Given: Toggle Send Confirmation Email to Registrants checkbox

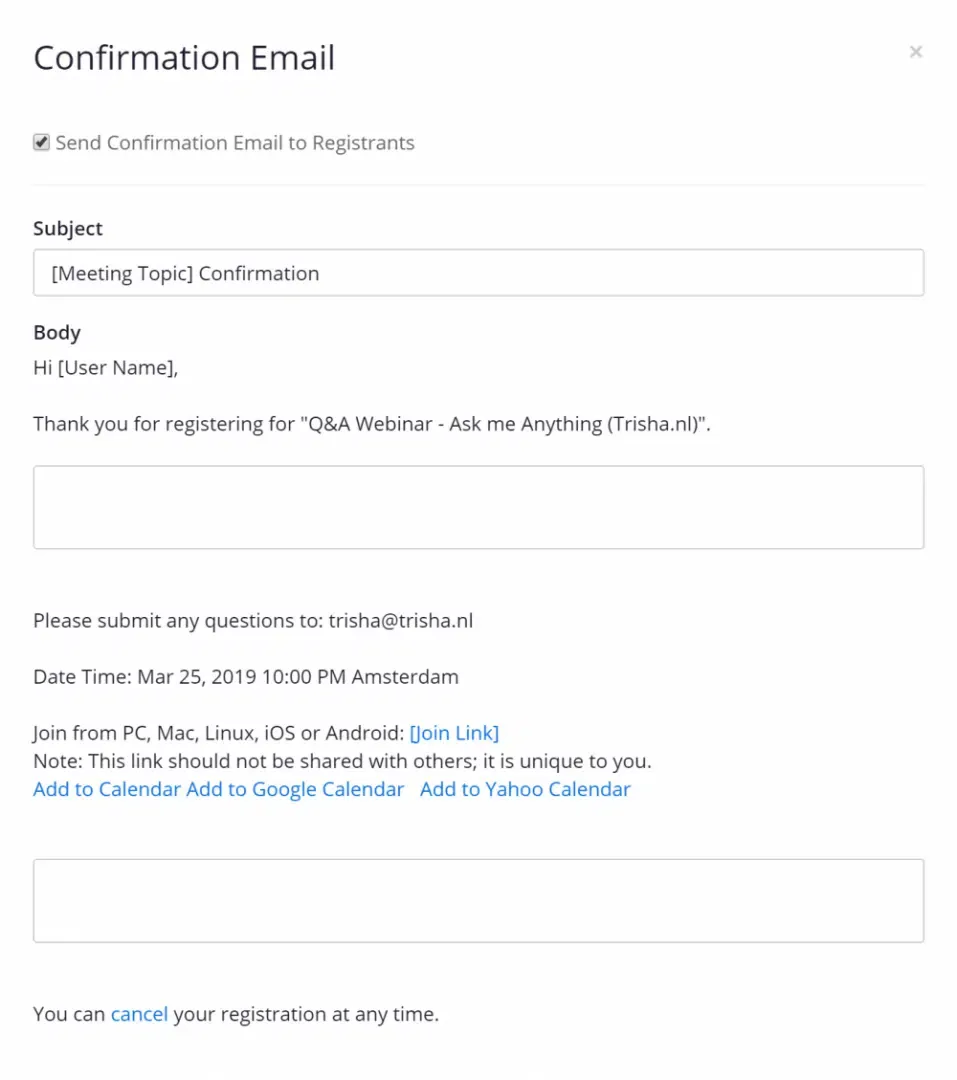Looking at the screenshot, I should 42,143.
